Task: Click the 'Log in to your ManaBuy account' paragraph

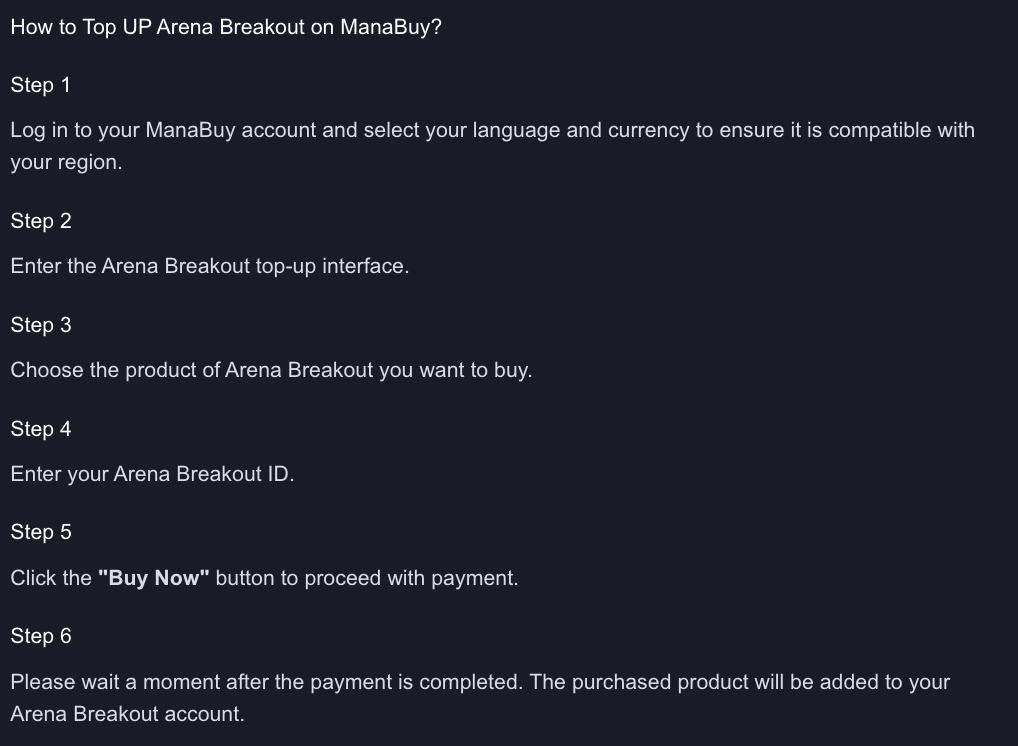Action: point(492,146)
